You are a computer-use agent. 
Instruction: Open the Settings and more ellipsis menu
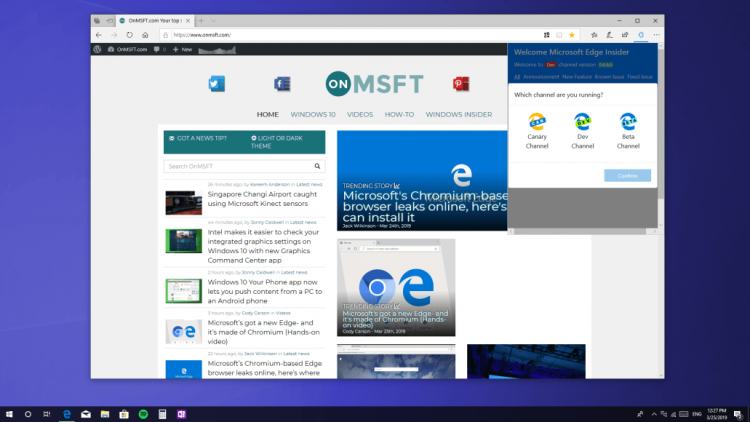[656, 35]
